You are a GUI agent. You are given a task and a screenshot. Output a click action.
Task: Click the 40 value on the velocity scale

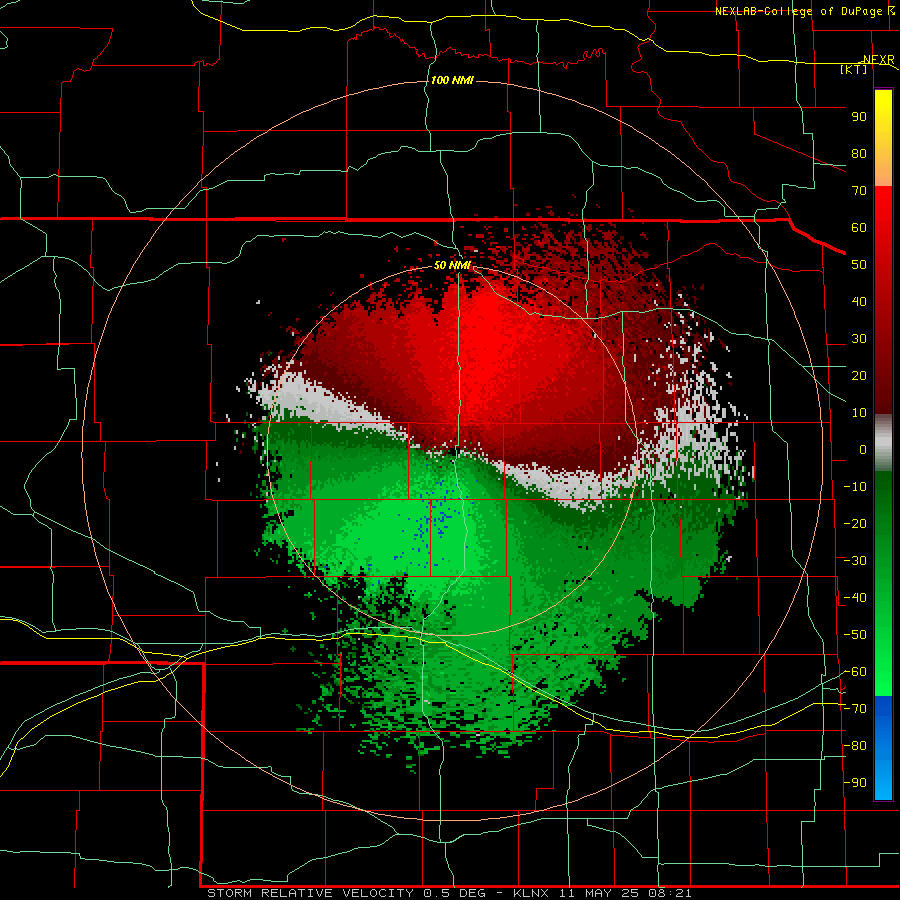[x=859, y=302]
